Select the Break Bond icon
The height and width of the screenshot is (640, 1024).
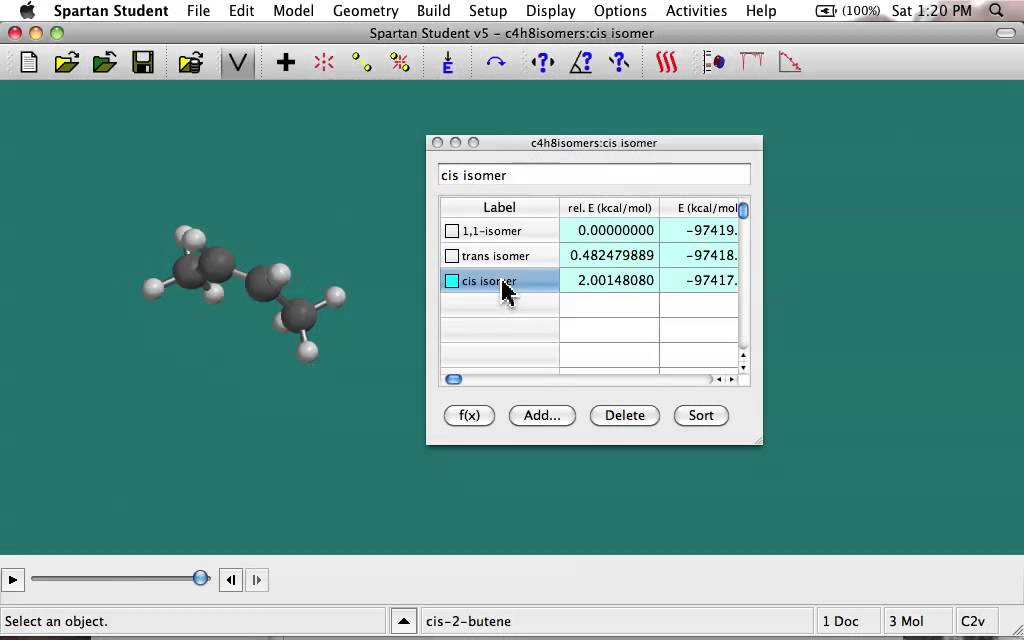tap(400, 63)
